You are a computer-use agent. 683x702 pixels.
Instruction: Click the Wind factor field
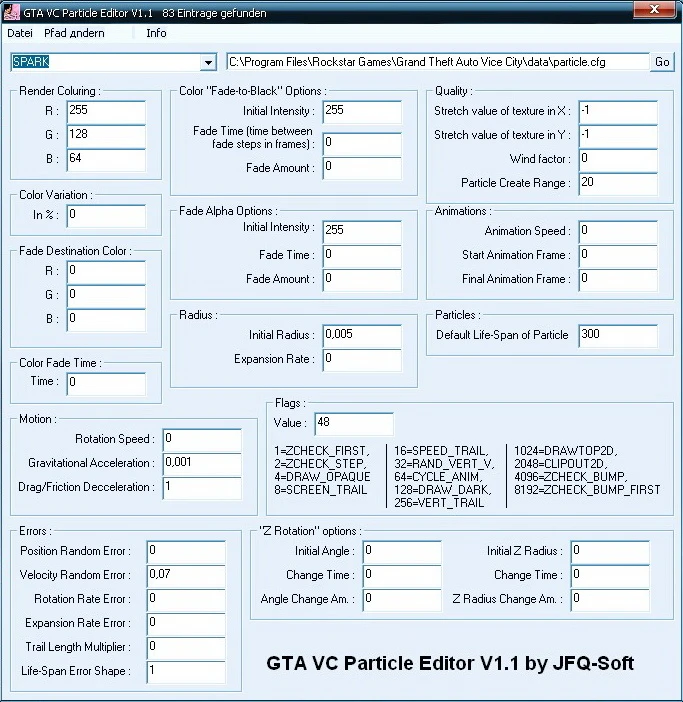[x=618, y=159]
